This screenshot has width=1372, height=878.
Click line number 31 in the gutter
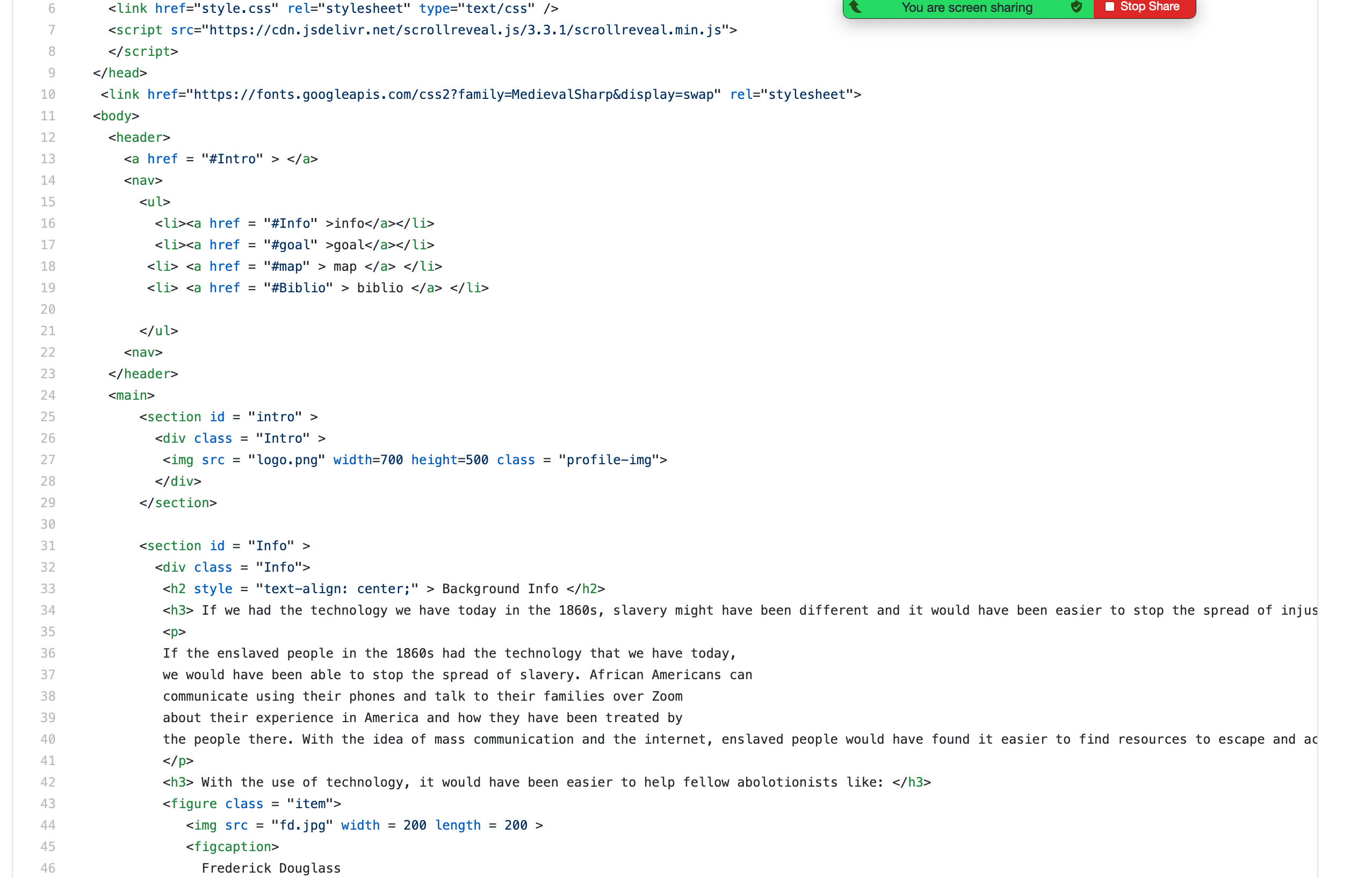(48, 546)
